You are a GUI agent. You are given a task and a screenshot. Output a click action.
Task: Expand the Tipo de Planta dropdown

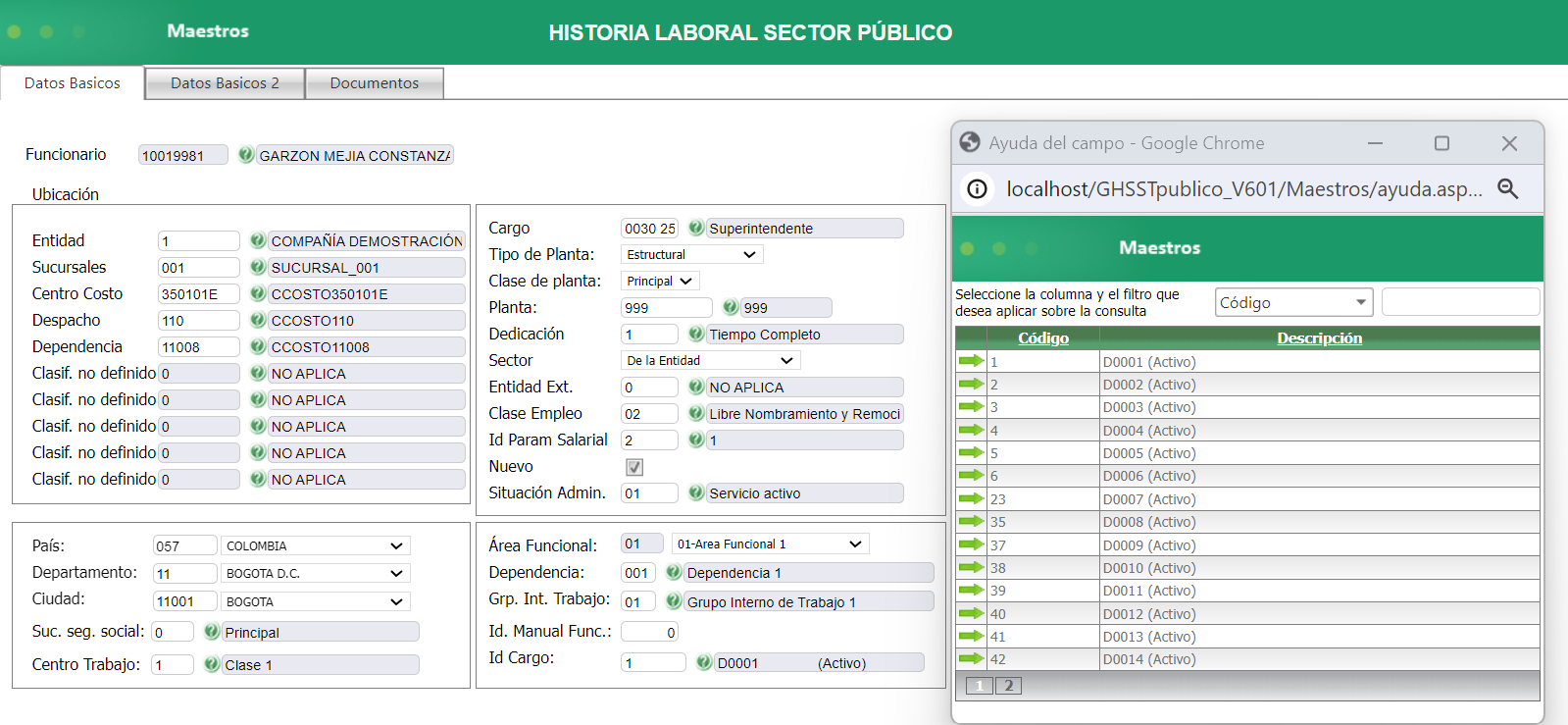pos(692,255)
